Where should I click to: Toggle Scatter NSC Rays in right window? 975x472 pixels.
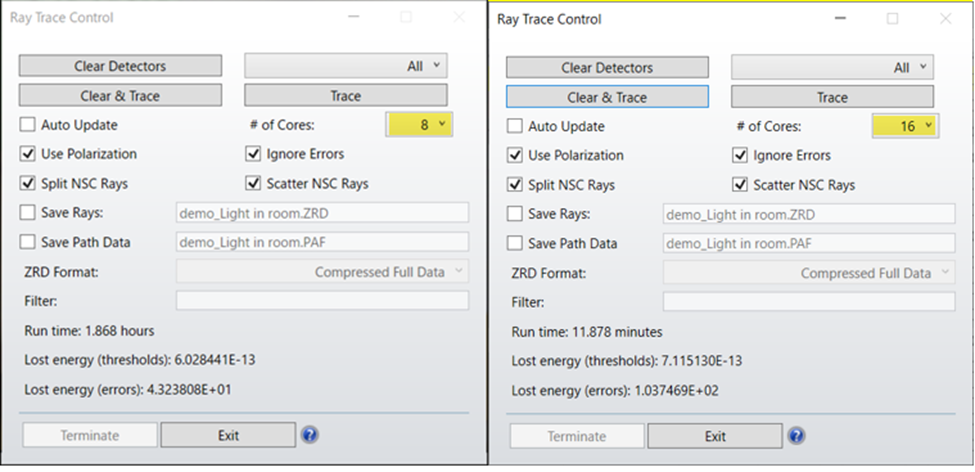(740, 185)
